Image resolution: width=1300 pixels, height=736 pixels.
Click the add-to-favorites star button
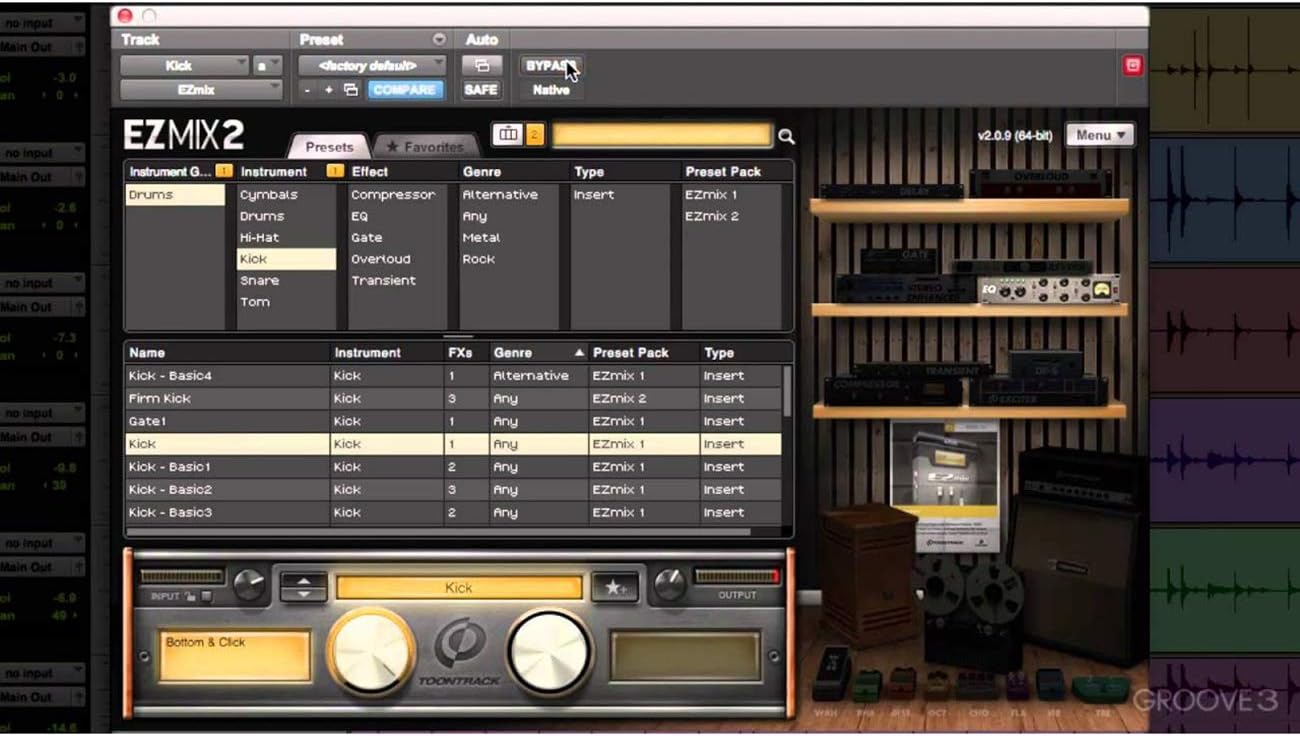tap(614, 587)
